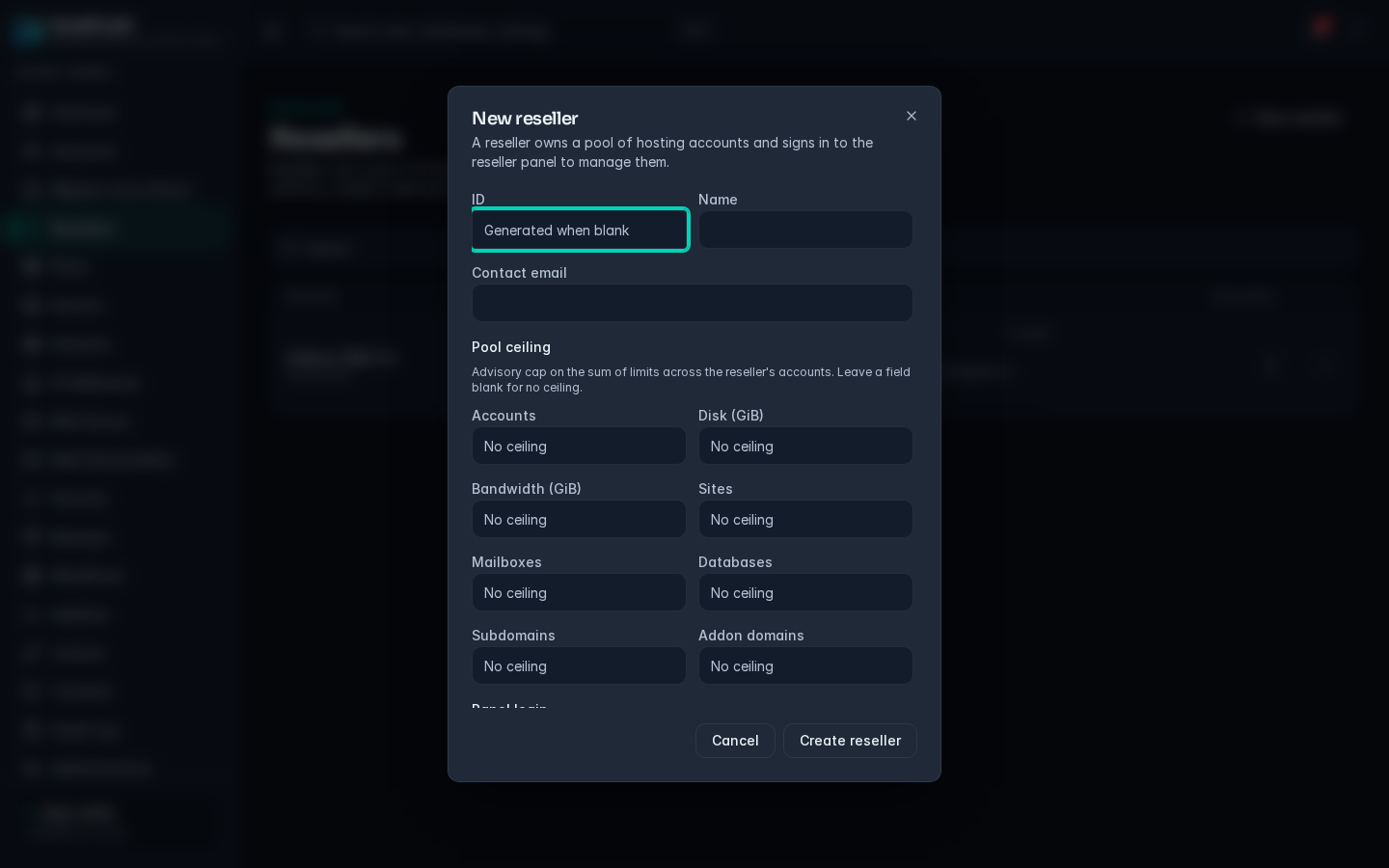Image resolution: width=1389 pixels, height=868 pixels.
Task: Focus the ID input field
Action: click(580, 230)
